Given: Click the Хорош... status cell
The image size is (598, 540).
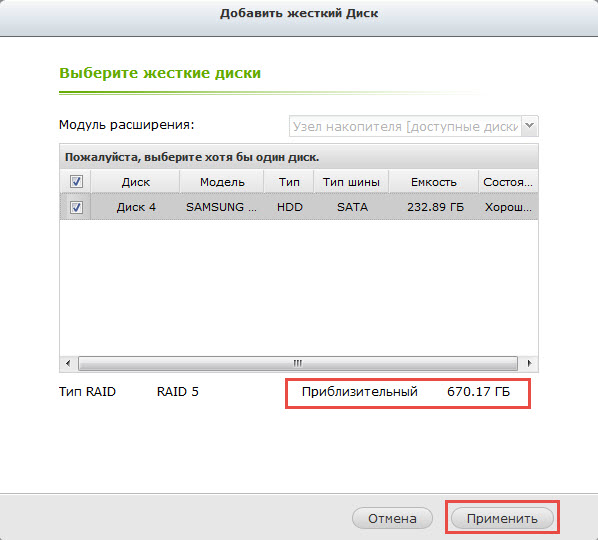Looking at the screenshot, I should (508, 207).
